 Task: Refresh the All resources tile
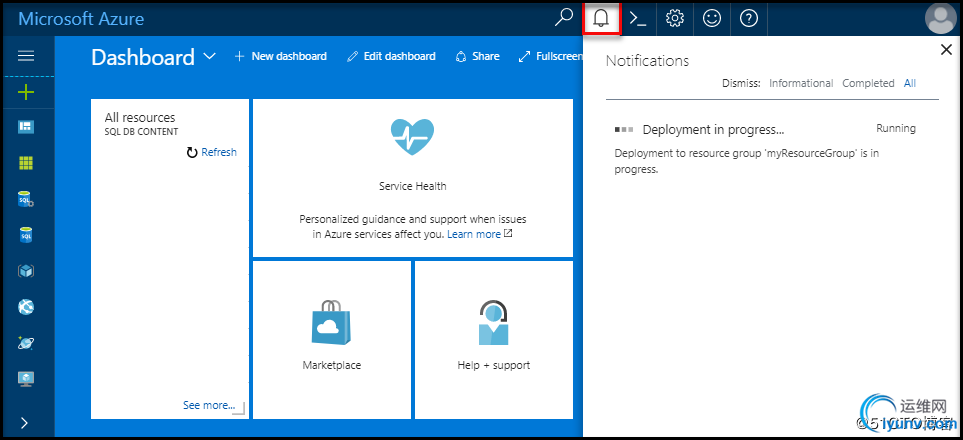(x=212, y=152)
